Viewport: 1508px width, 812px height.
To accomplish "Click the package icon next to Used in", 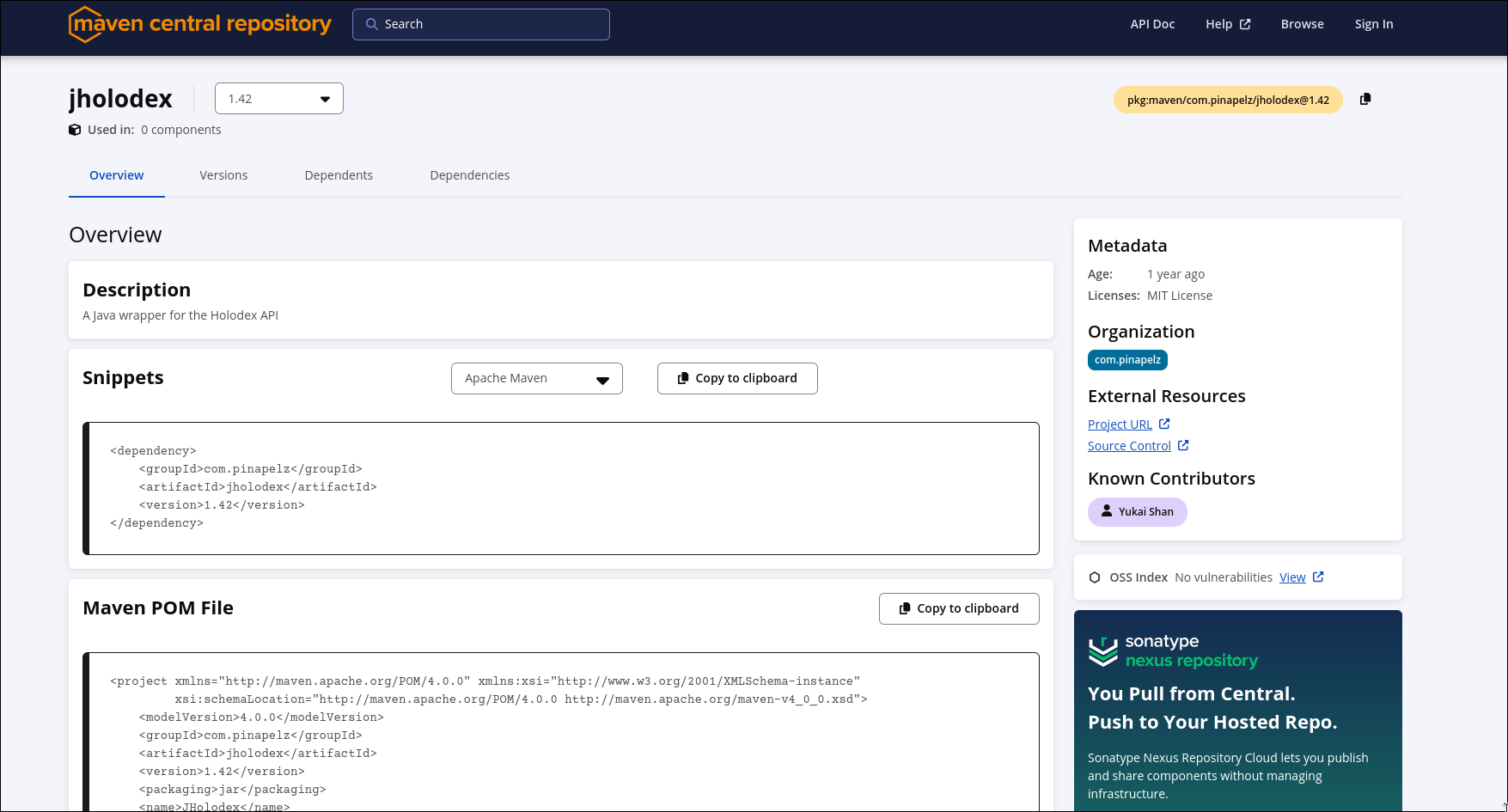I will 75,129.
